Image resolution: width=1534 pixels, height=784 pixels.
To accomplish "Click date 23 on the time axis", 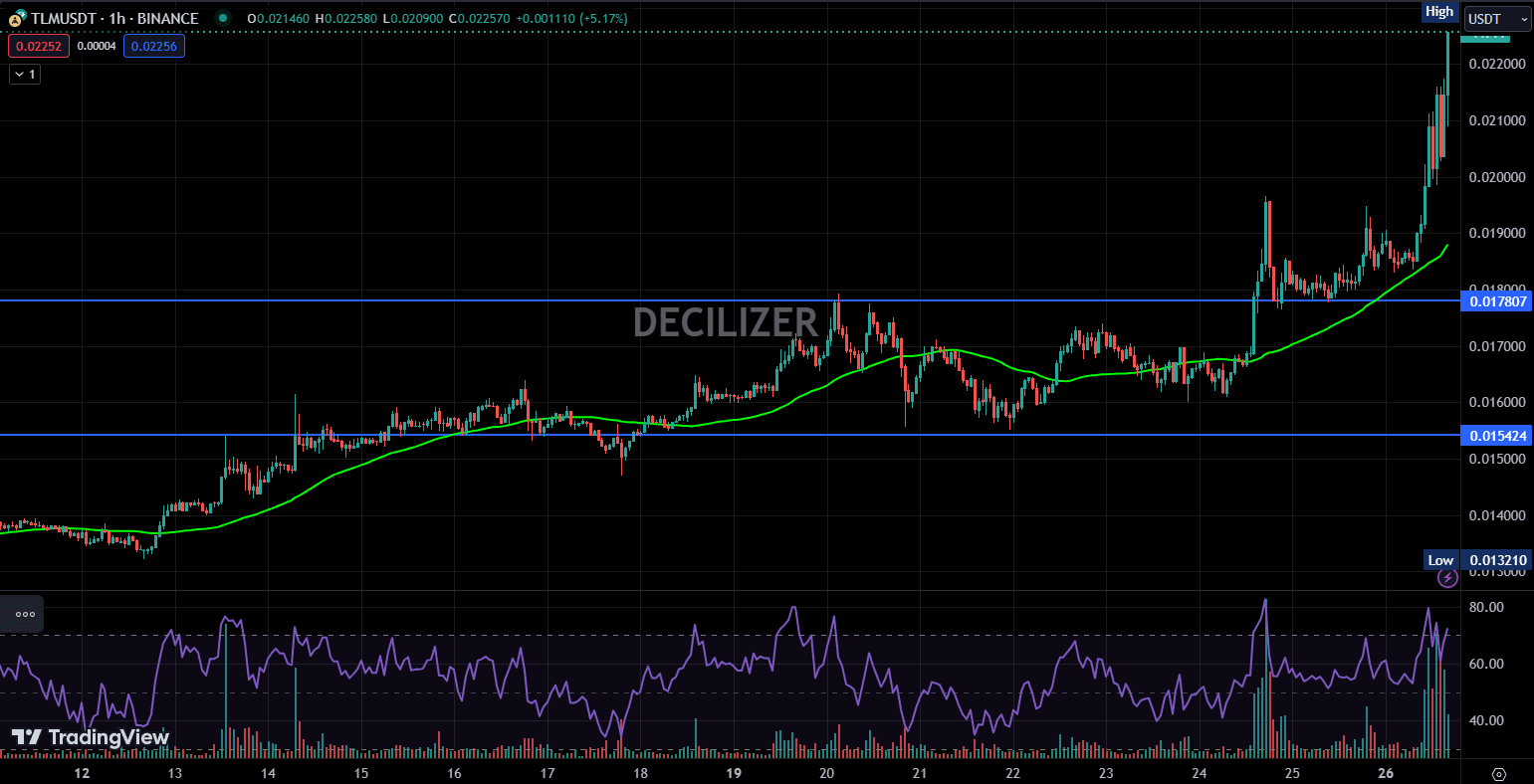I will 1106,773.
